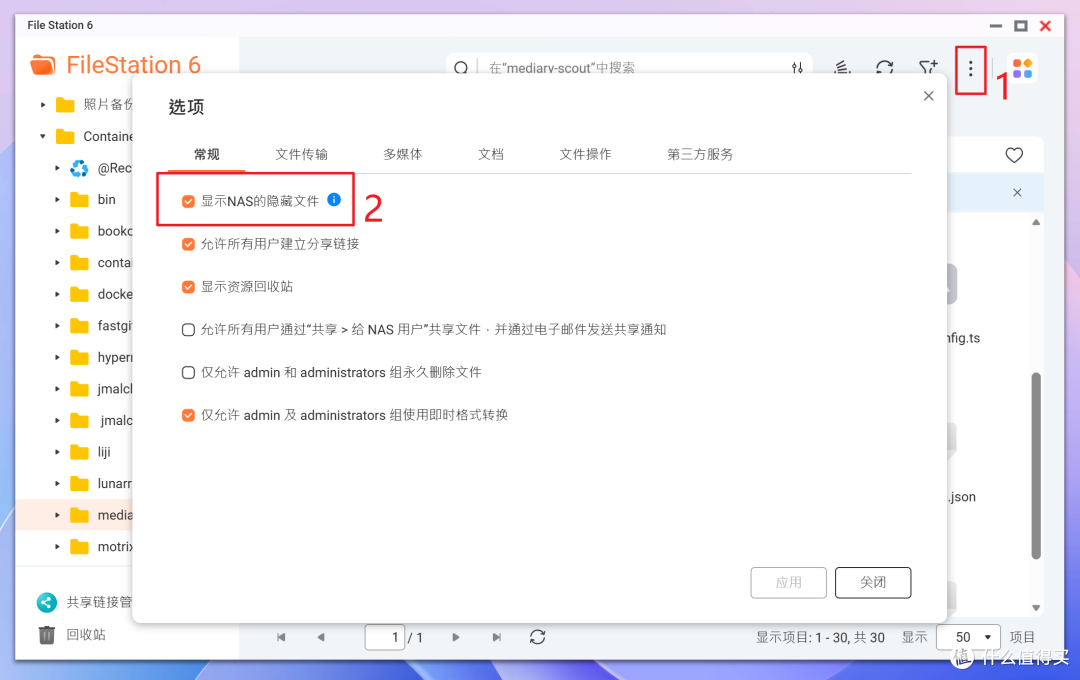Viewport: 1080px width, 680px height.
Task: Select the Container folder icon
Action: point(65,136)
